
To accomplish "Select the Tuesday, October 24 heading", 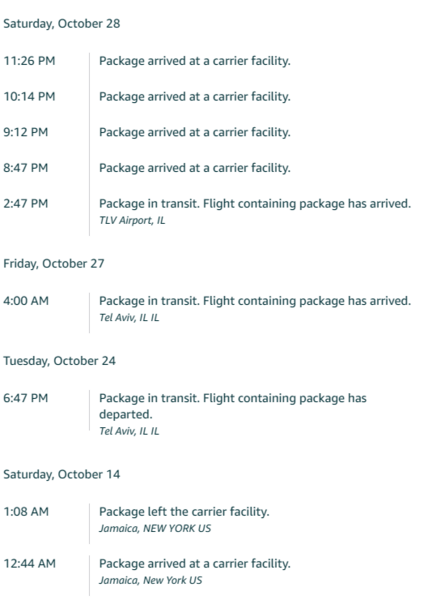I will point(59,361).
